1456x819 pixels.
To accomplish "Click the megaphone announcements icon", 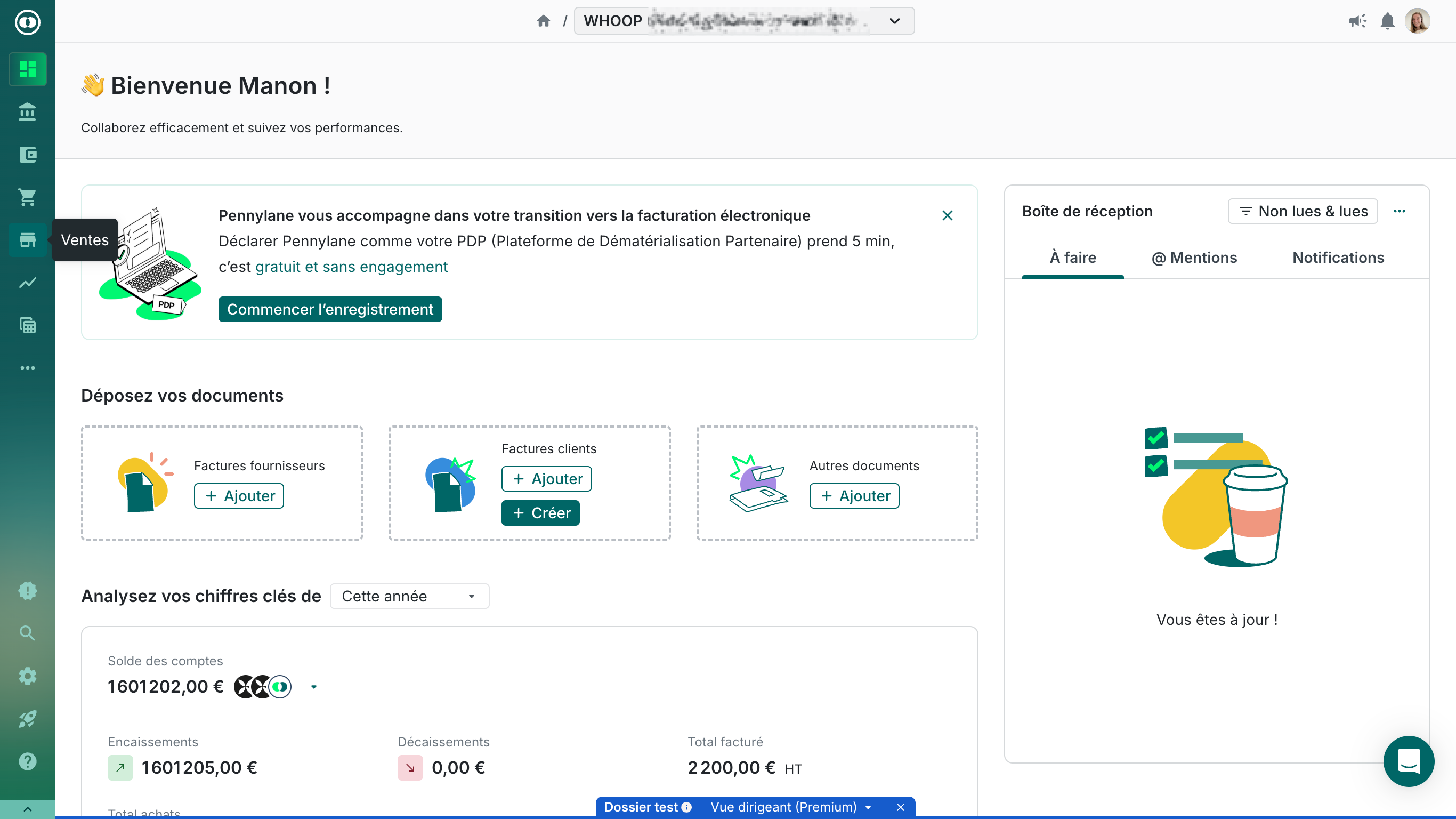I will click(x=1357, y=21).
